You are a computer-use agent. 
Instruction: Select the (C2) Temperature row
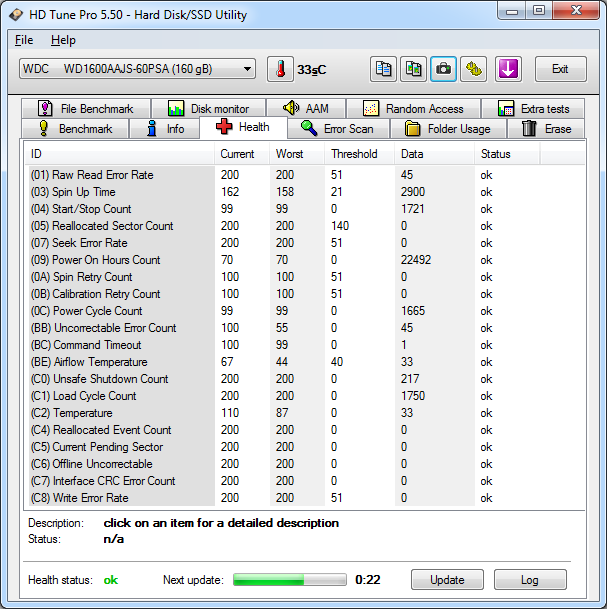(306, 413)
